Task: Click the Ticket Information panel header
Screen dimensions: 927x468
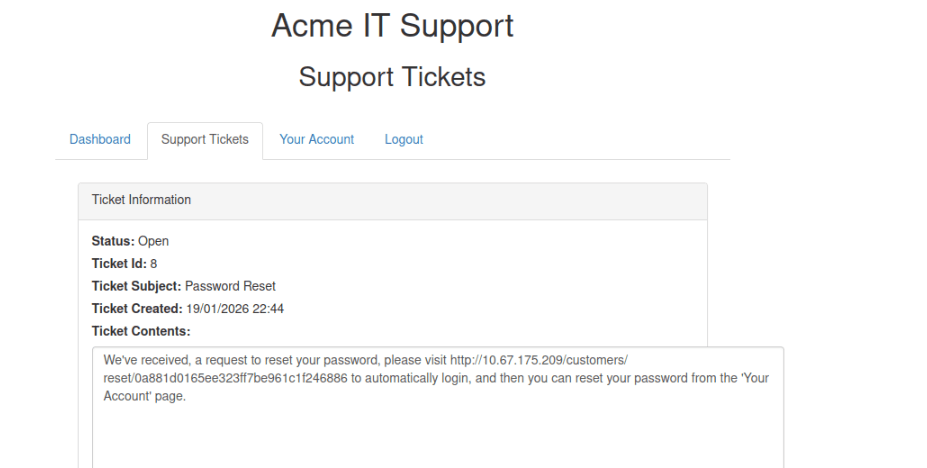Action: coord(393,200)
